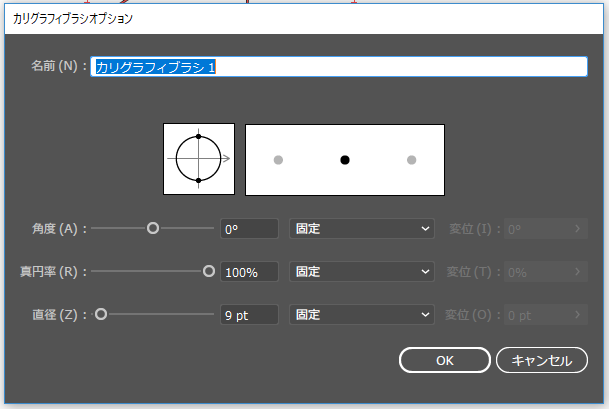Click the 真円率 (R) slider handle

coord(209,272)
